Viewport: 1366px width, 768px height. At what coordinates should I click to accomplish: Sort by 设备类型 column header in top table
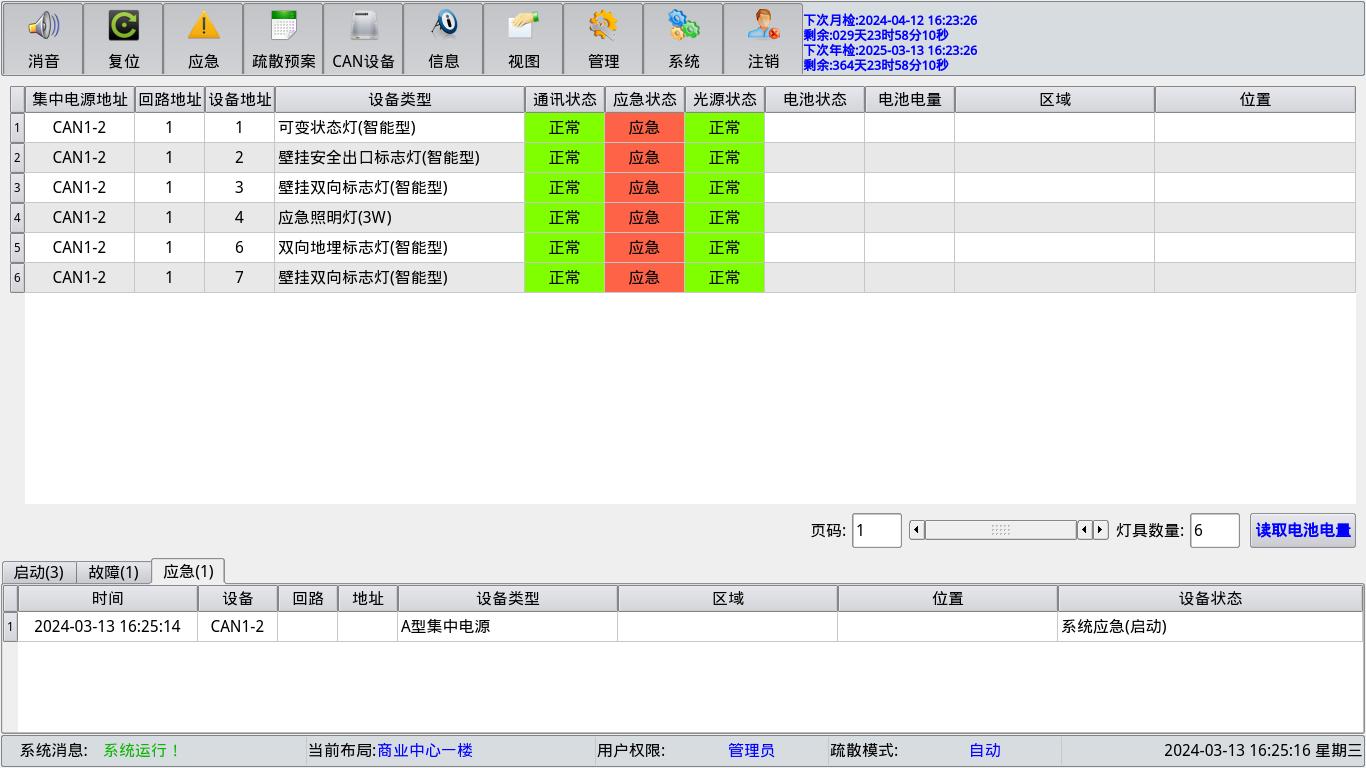[x=399, y=99]
